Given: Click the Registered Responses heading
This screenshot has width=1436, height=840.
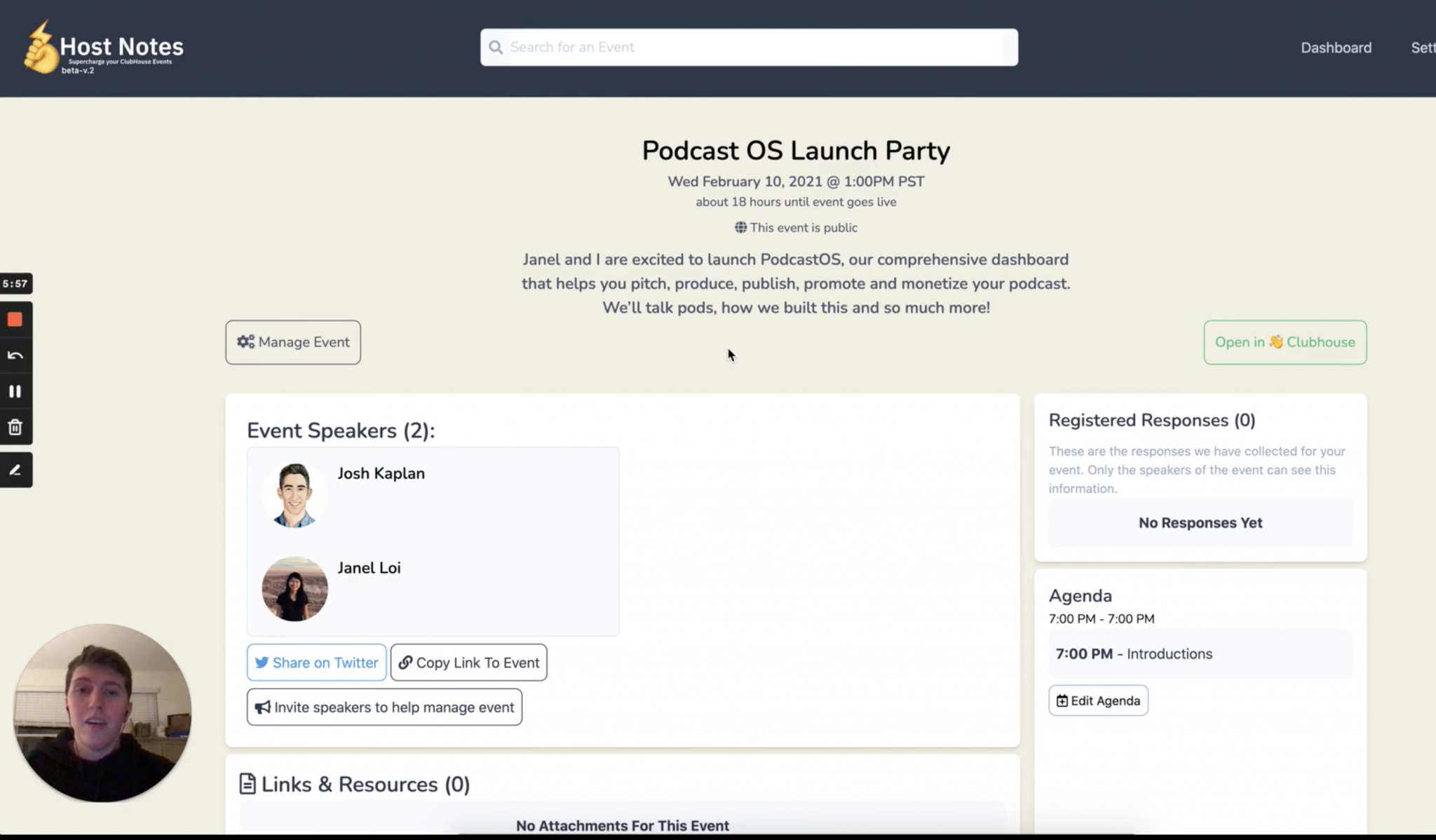Looking at the screenshot, I should [x=1152, y=420].
